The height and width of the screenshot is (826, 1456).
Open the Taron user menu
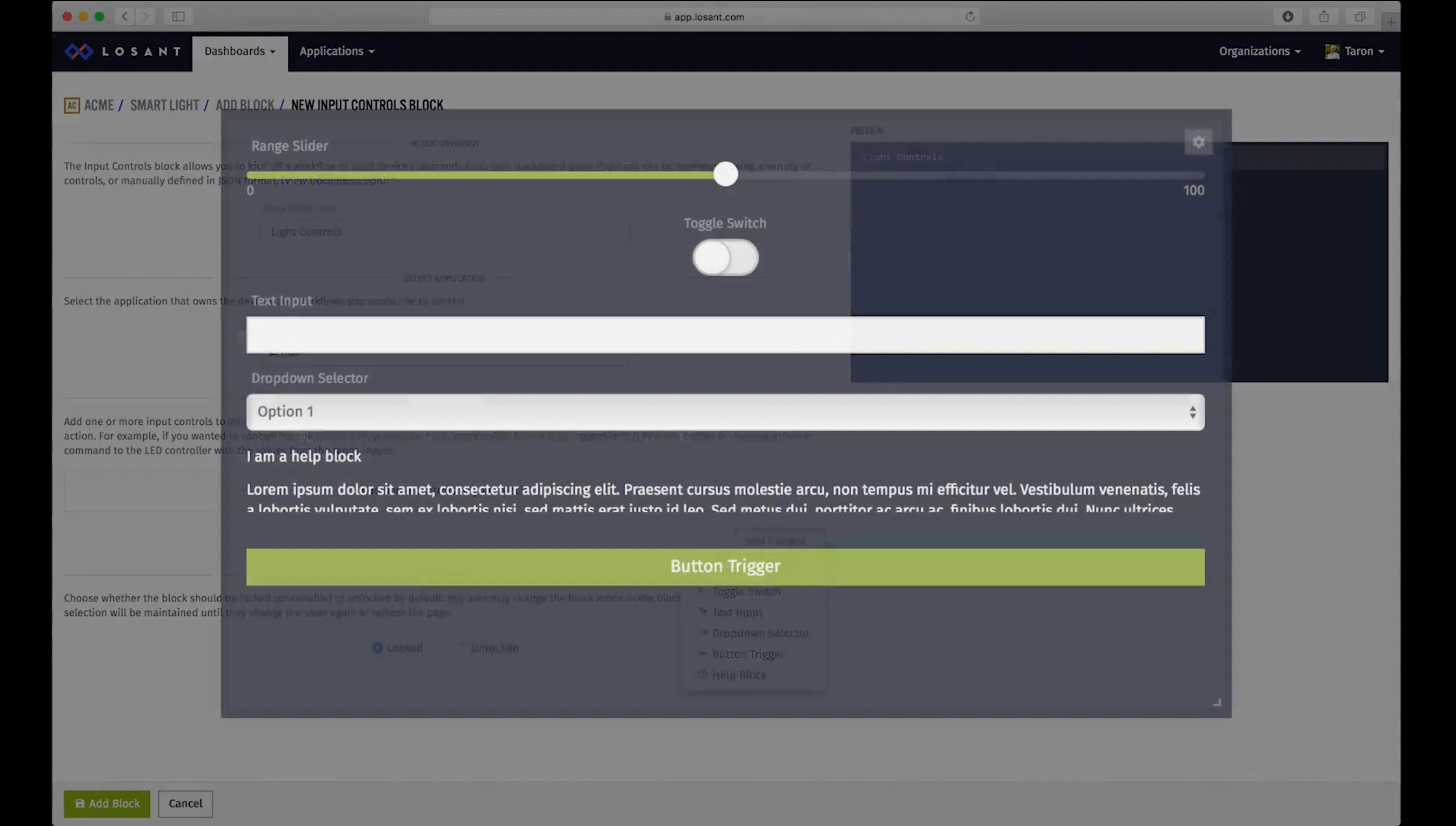pos(1355,51)
